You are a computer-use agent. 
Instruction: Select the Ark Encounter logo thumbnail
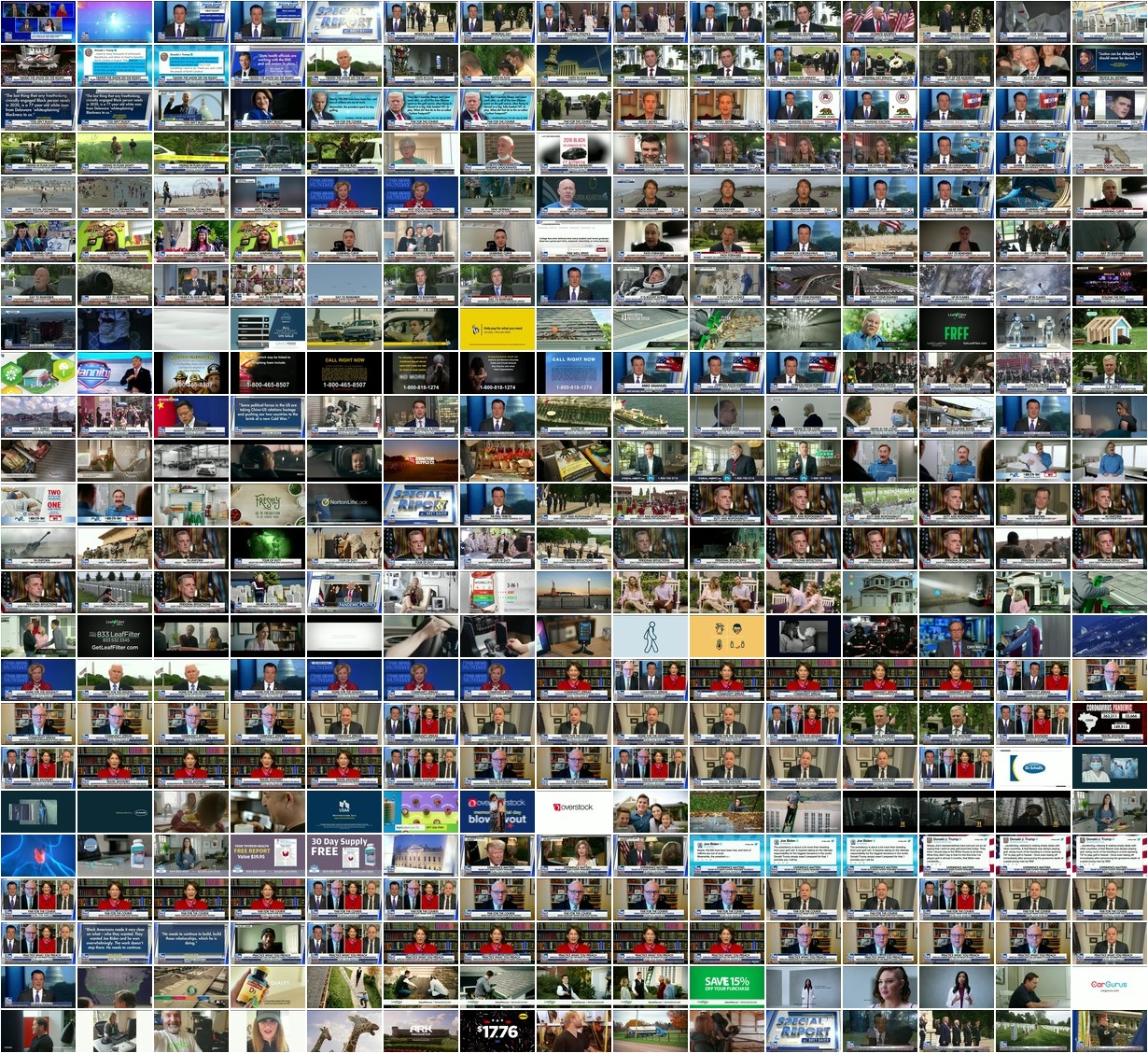pos(420,1031)
